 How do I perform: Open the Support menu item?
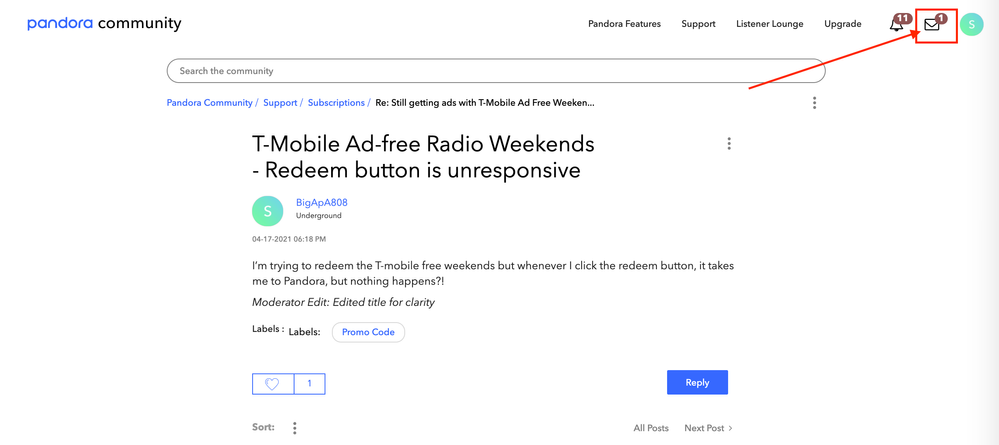698,24
